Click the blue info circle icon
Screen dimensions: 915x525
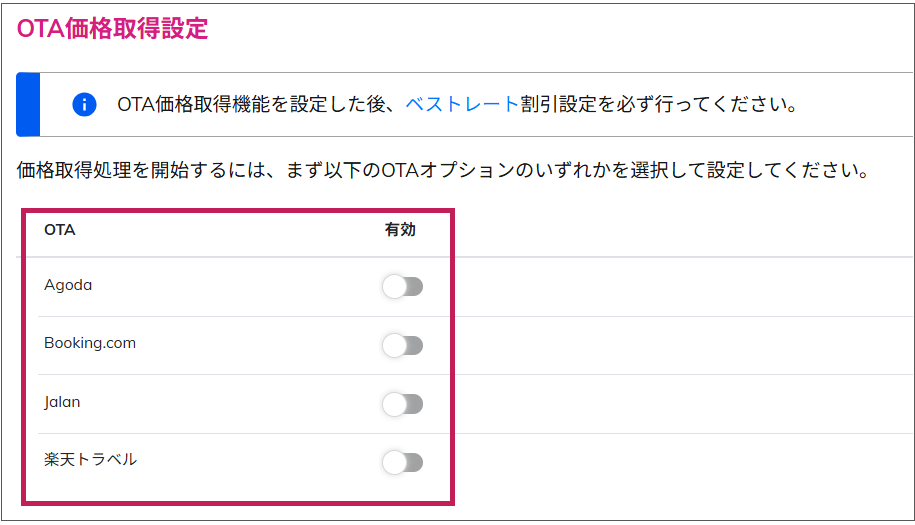pyautogui.click(x=84, y=104)
